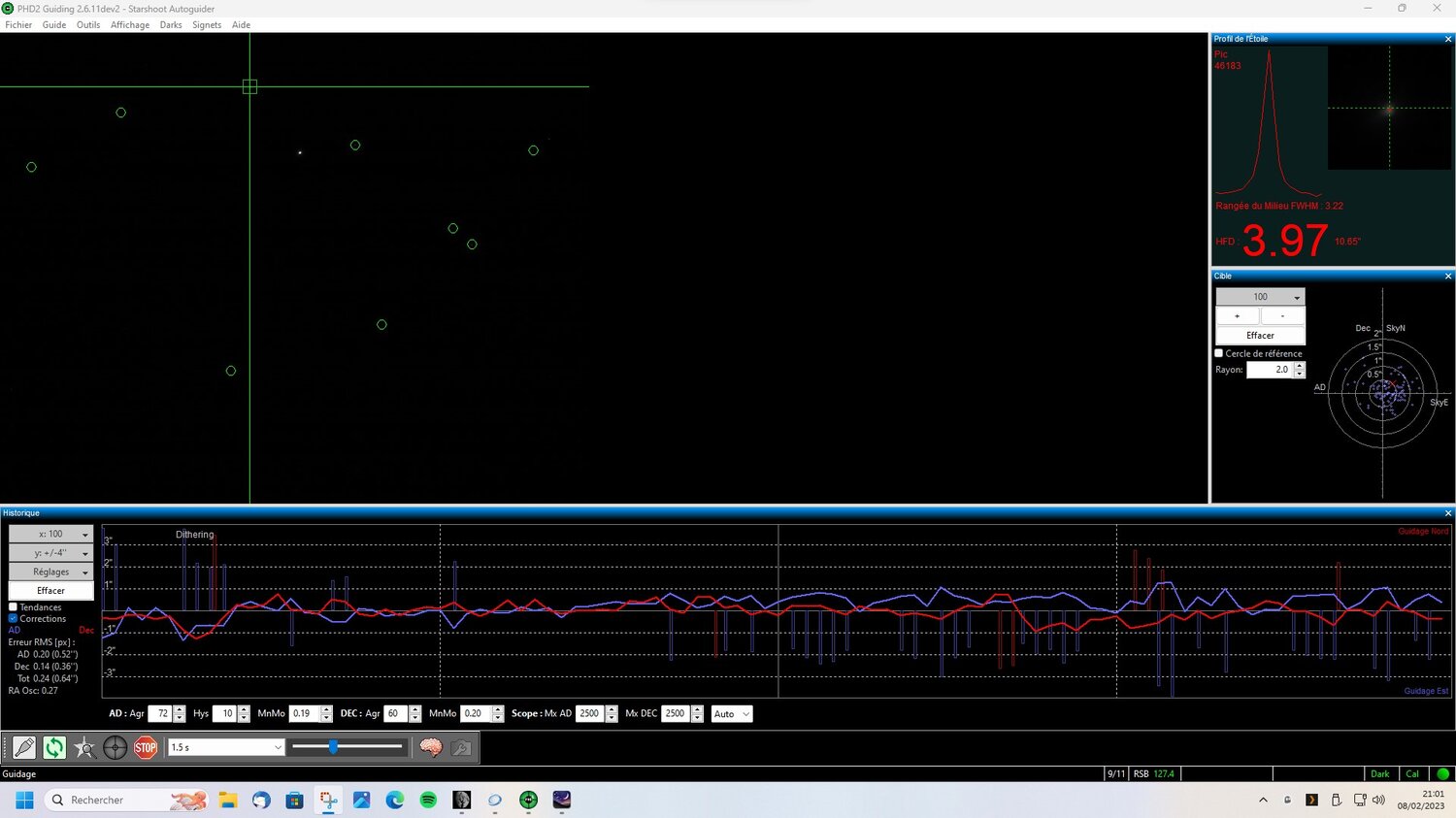Click the volume icon in system tray

click(1379, 800)
